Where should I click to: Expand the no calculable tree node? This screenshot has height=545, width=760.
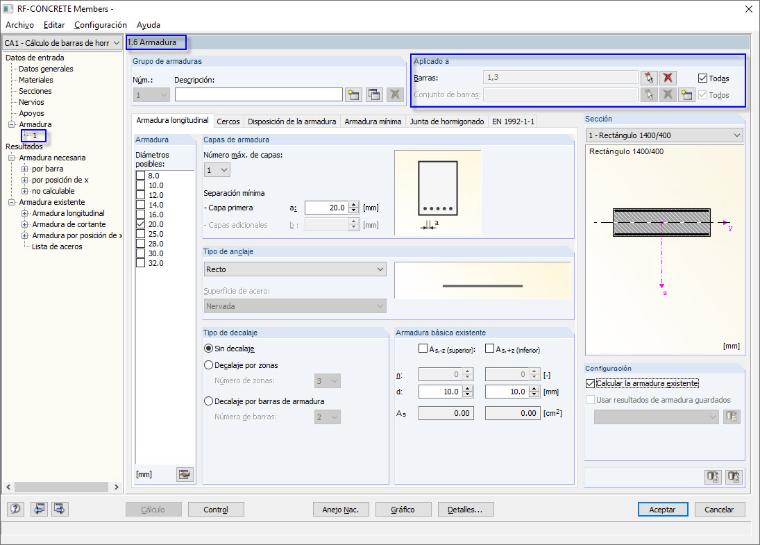click(25, 191)
